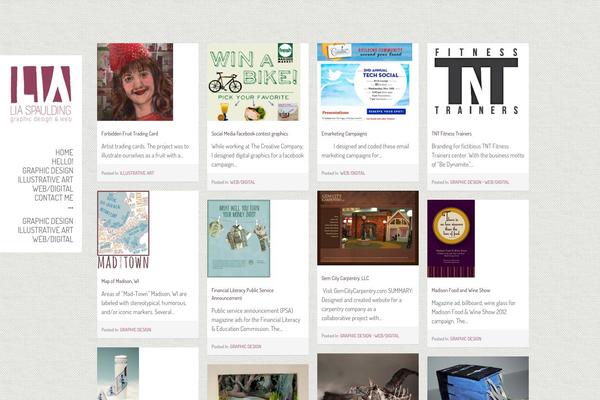Image resolution: width=600 pixels, height=400 pixels.
Task: Open the CONTACT ME menu item
Action: [54, 198]
